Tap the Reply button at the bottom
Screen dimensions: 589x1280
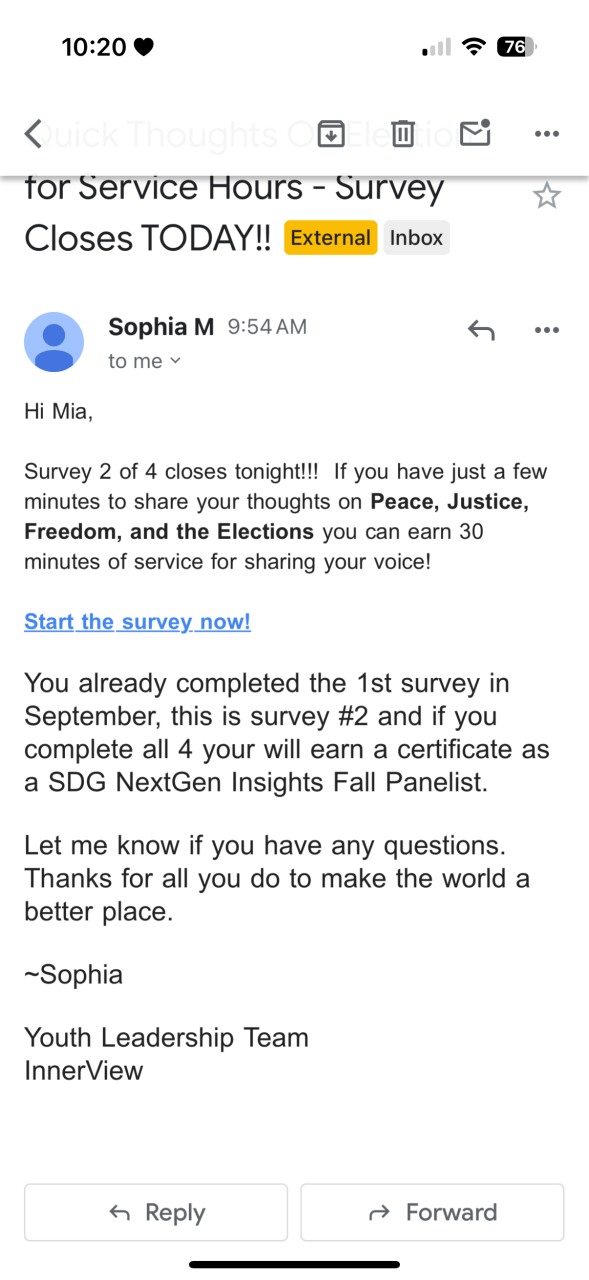[x=156, y=1212]
